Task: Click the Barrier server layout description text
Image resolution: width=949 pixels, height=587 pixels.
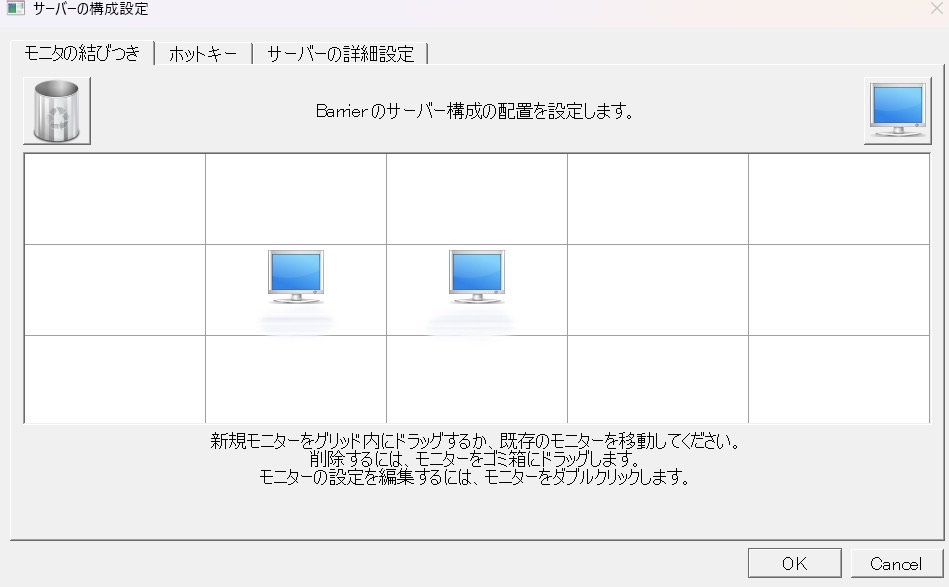Action: (x=474, y=111)
